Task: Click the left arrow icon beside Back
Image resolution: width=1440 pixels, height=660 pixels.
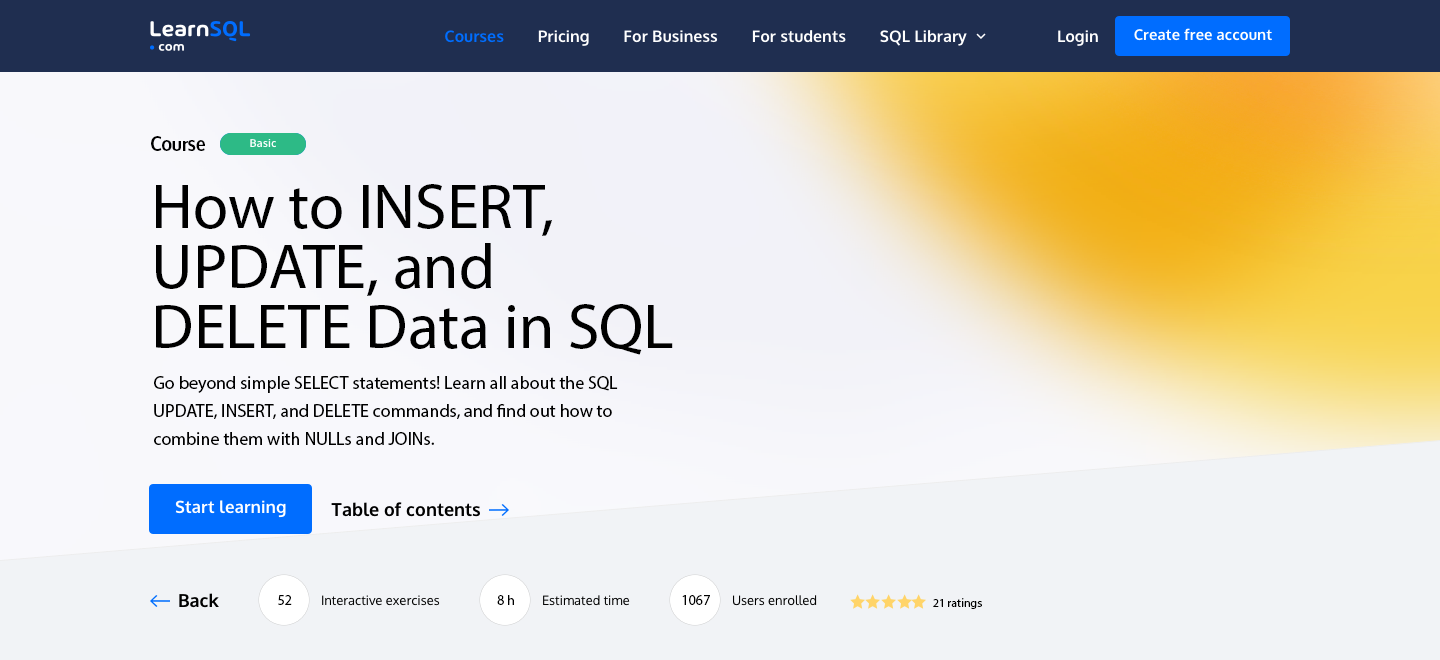Action: 160,601
